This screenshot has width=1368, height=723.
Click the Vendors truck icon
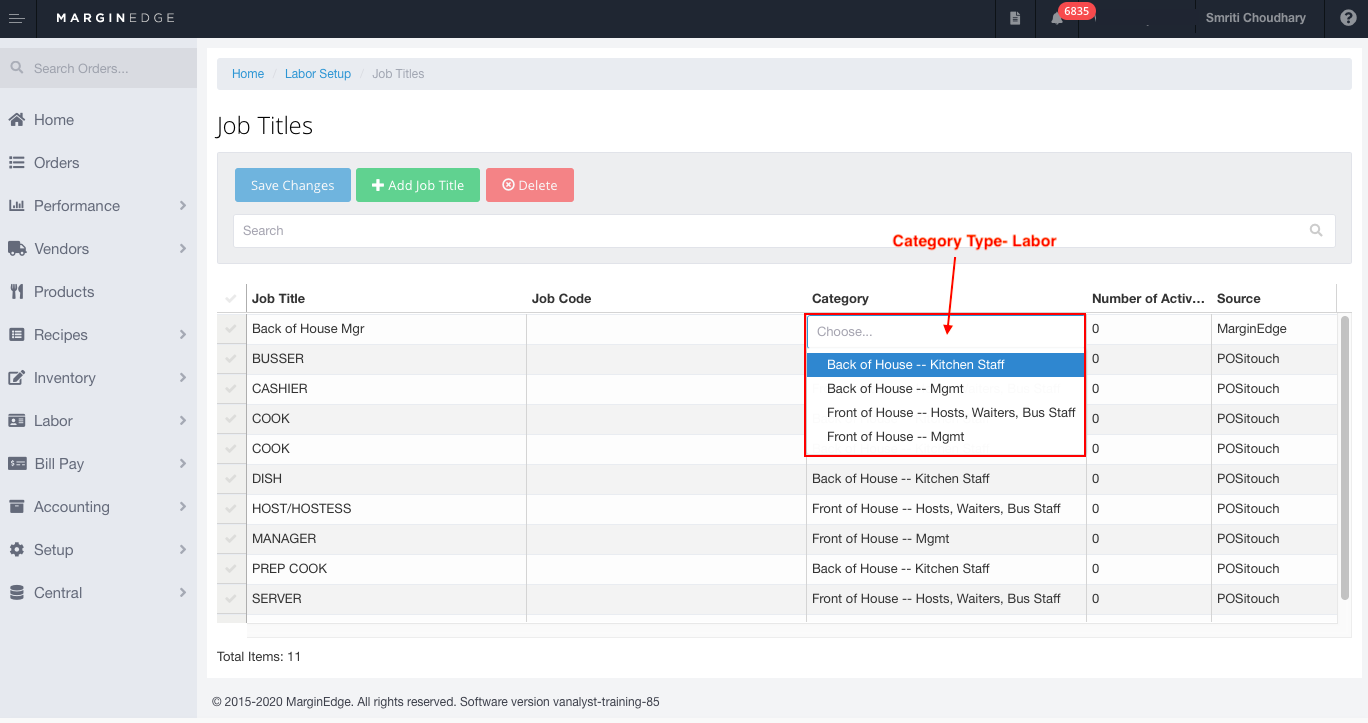(17, 248)
